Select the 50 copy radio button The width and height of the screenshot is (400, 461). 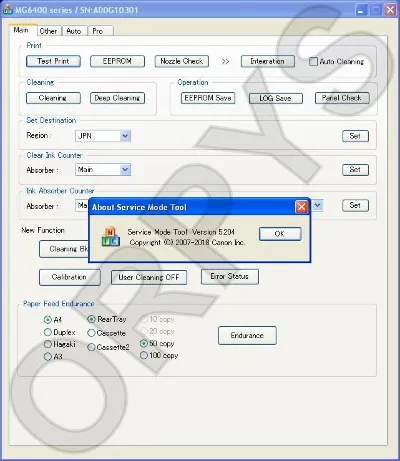(x=144, y=343)
